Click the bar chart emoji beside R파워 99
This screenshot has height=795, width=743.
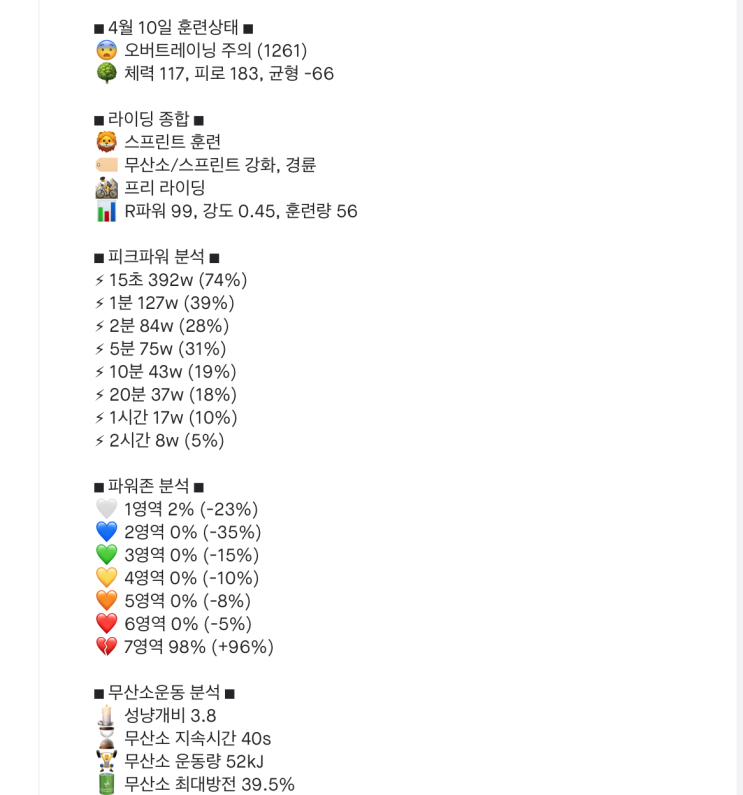point(106,211)
